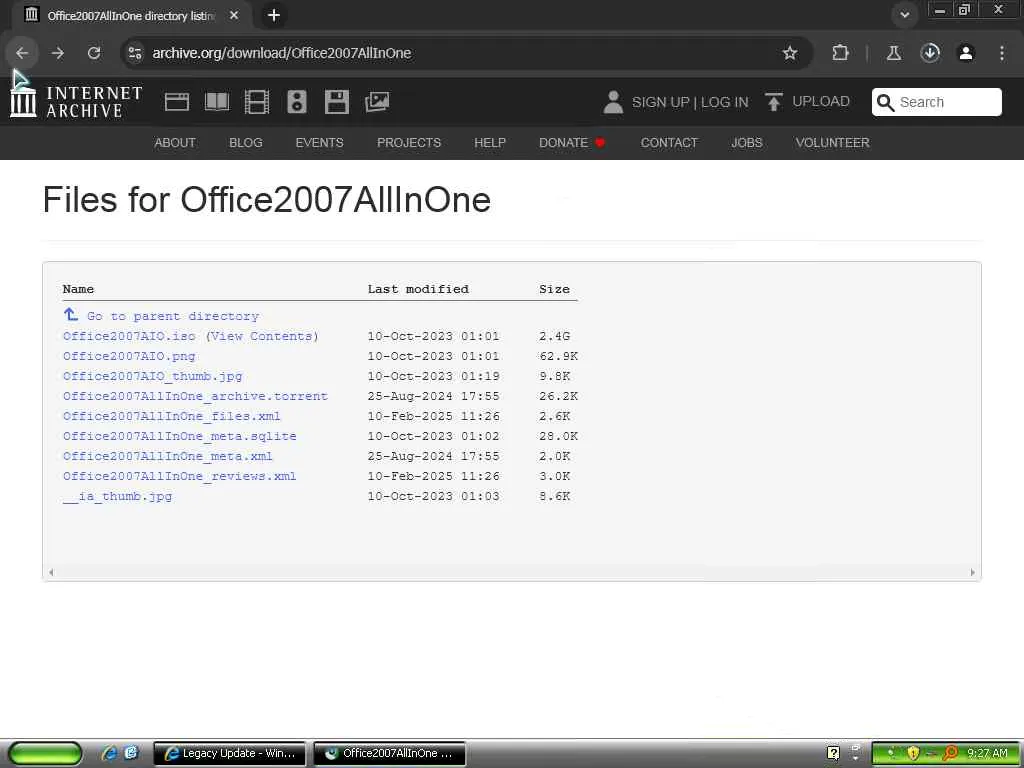Bookmark this page with the star icon

pyautogui.click(x=790, y=53)
